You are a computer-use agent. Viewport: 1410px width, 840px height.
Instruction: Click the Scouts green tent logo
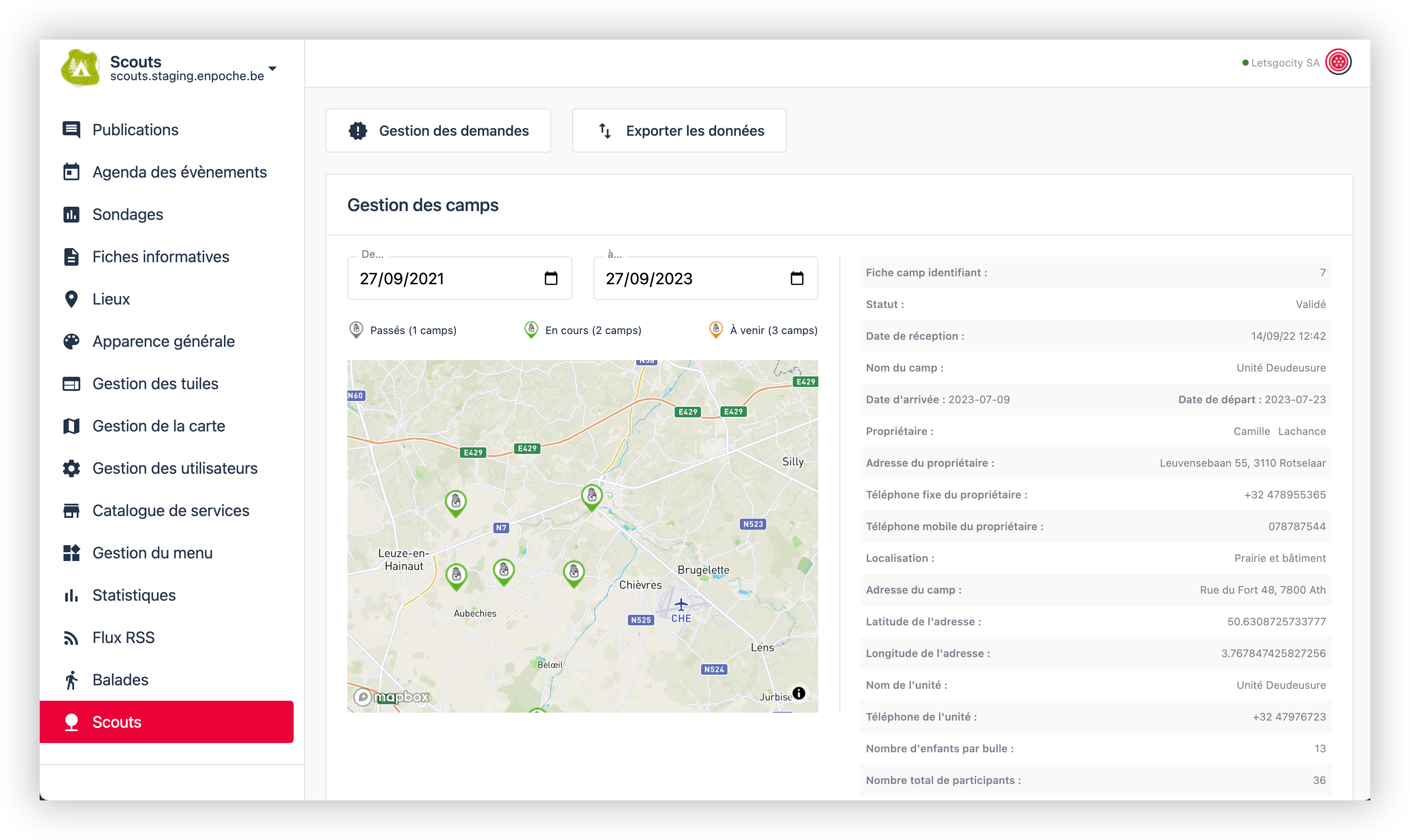80,68
